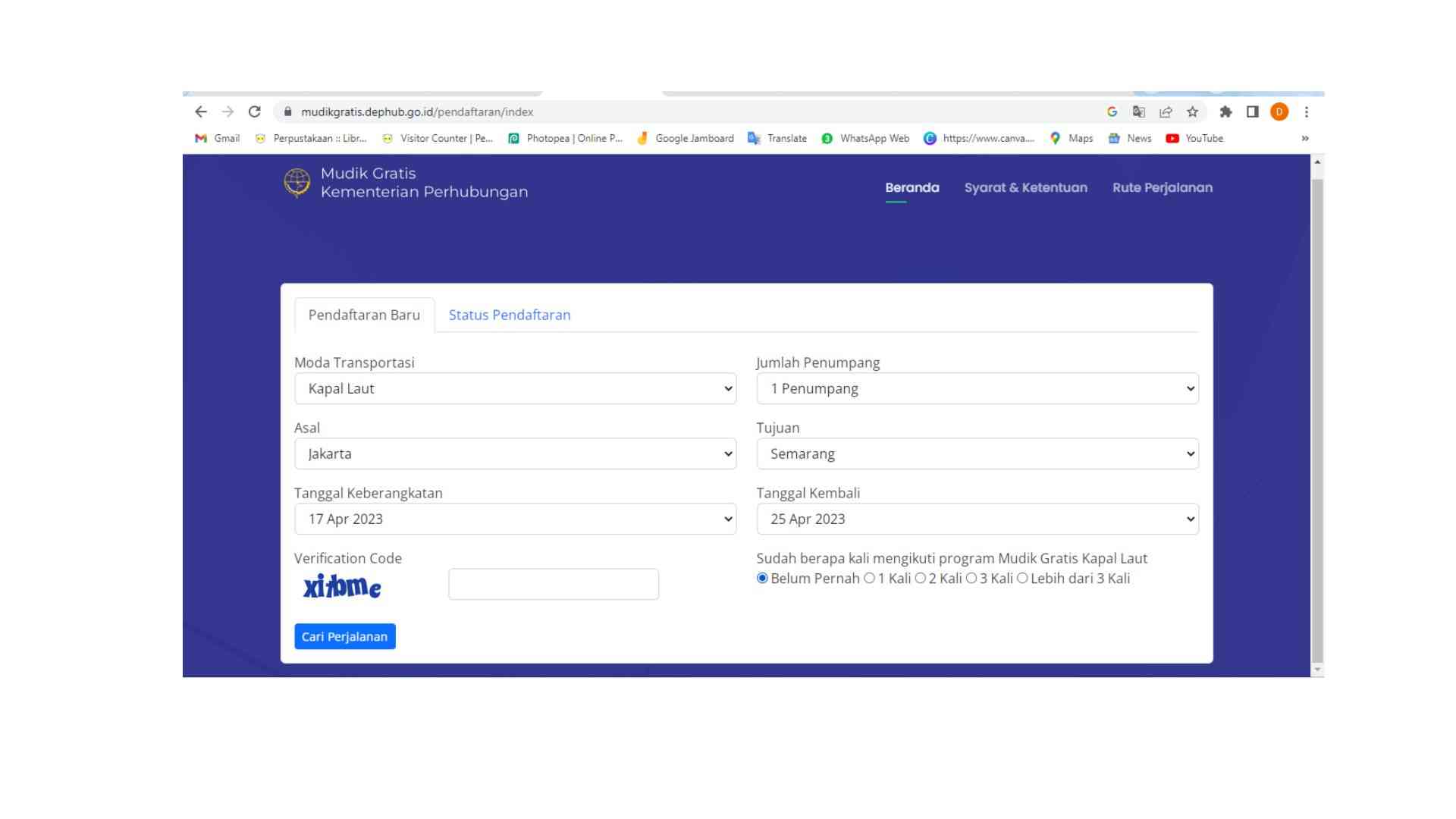This screenshot has width=1456, height=819.
Task: Open YouTube bookmark
Action: coord(1194,138)
